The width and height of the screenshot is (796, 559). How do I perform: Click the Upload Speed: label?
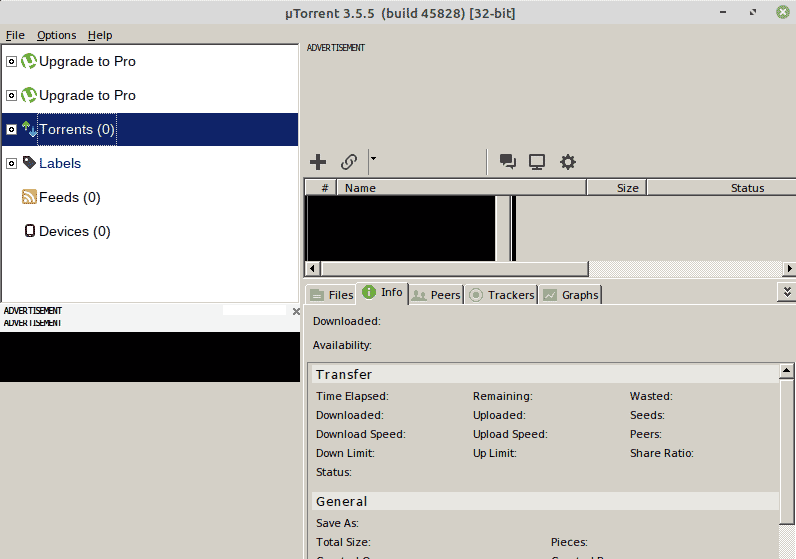(x=510, y=434)
